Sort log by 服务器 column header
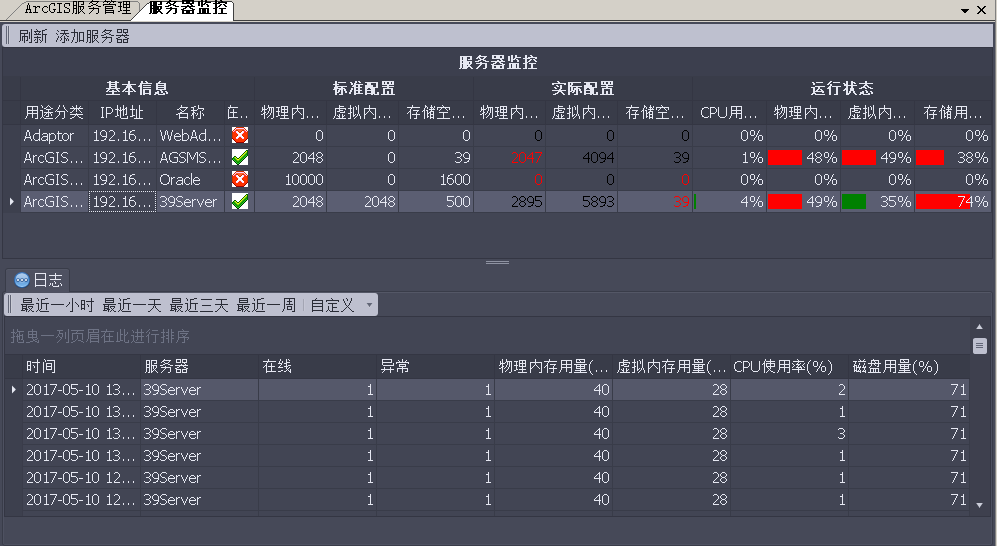The height and width of the screenshot is (546, 997). point(199,366)
